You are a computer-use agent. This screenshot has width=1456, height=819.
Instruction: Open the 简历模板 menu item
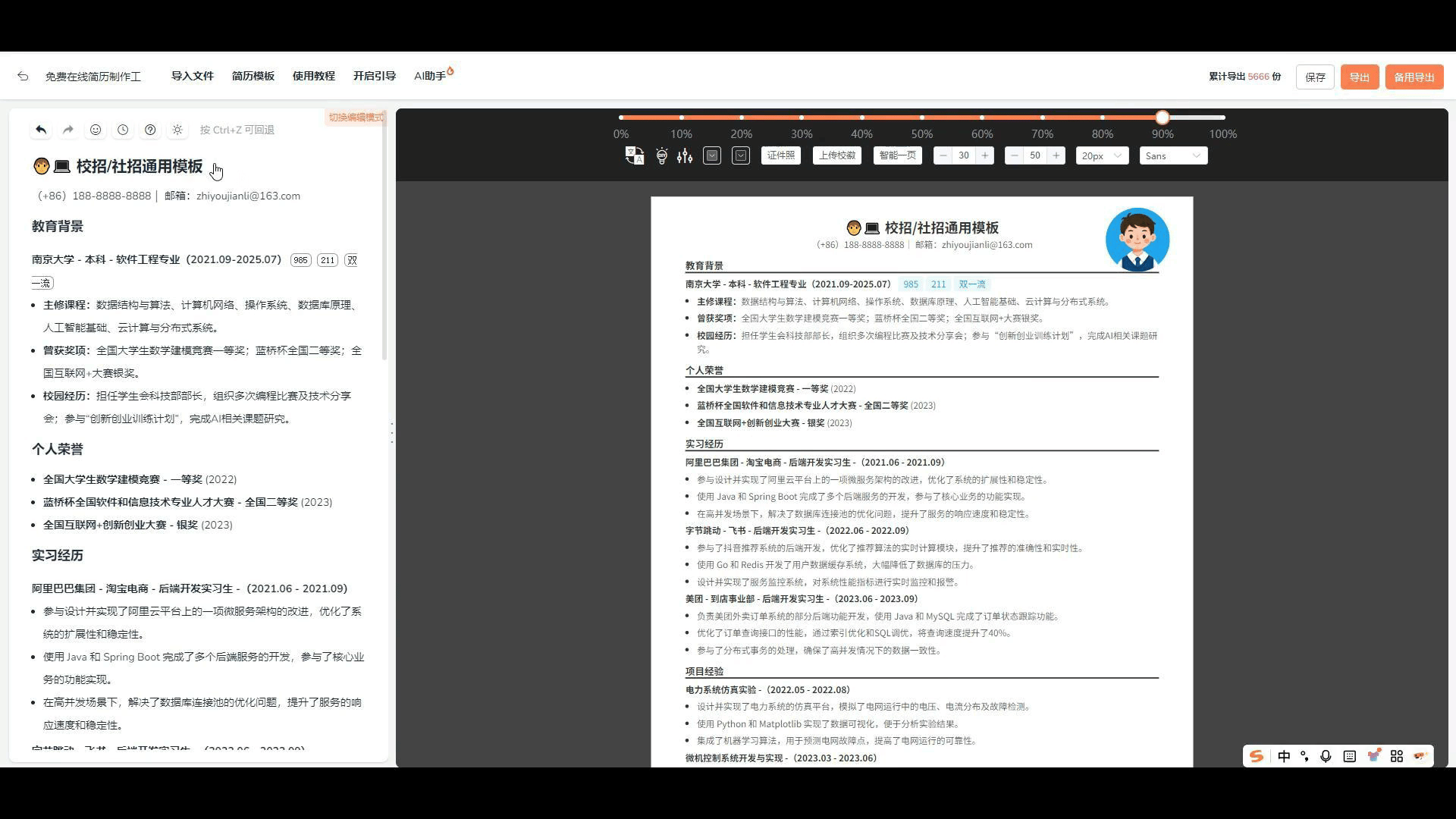coord(253,77)
